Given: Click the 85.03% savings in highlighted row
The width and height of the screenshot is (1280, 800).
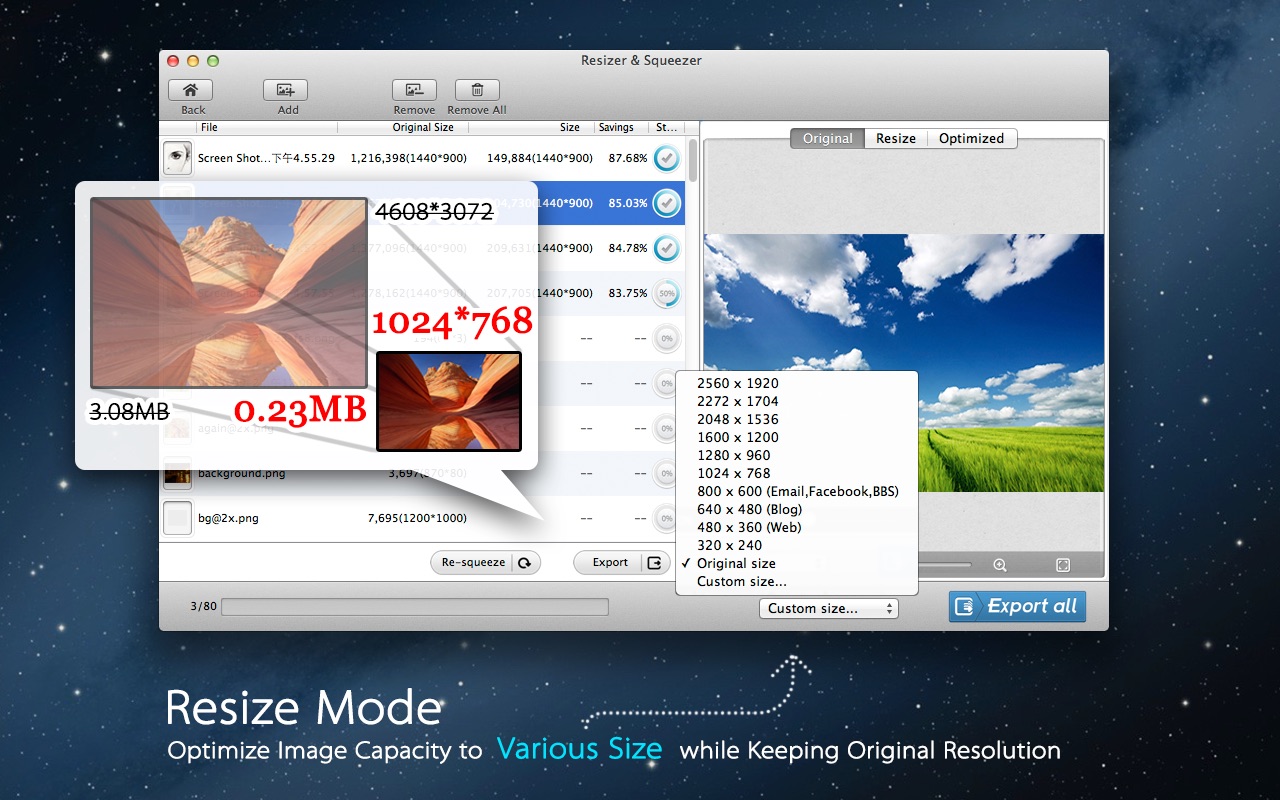Looking at the screenshot, I should click(628, 203).
